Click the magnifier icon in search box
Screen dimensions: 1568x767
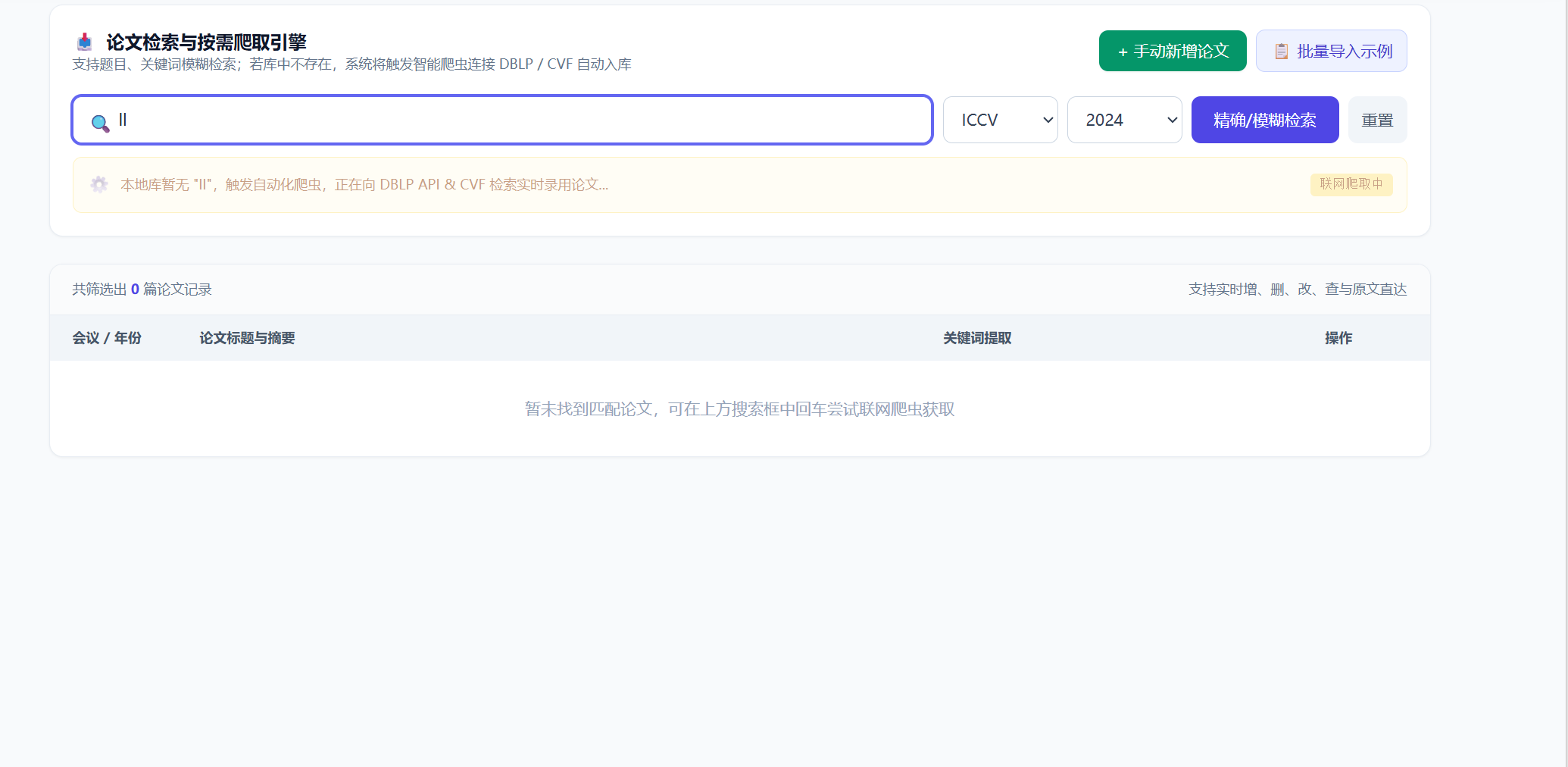pos(100,124)
